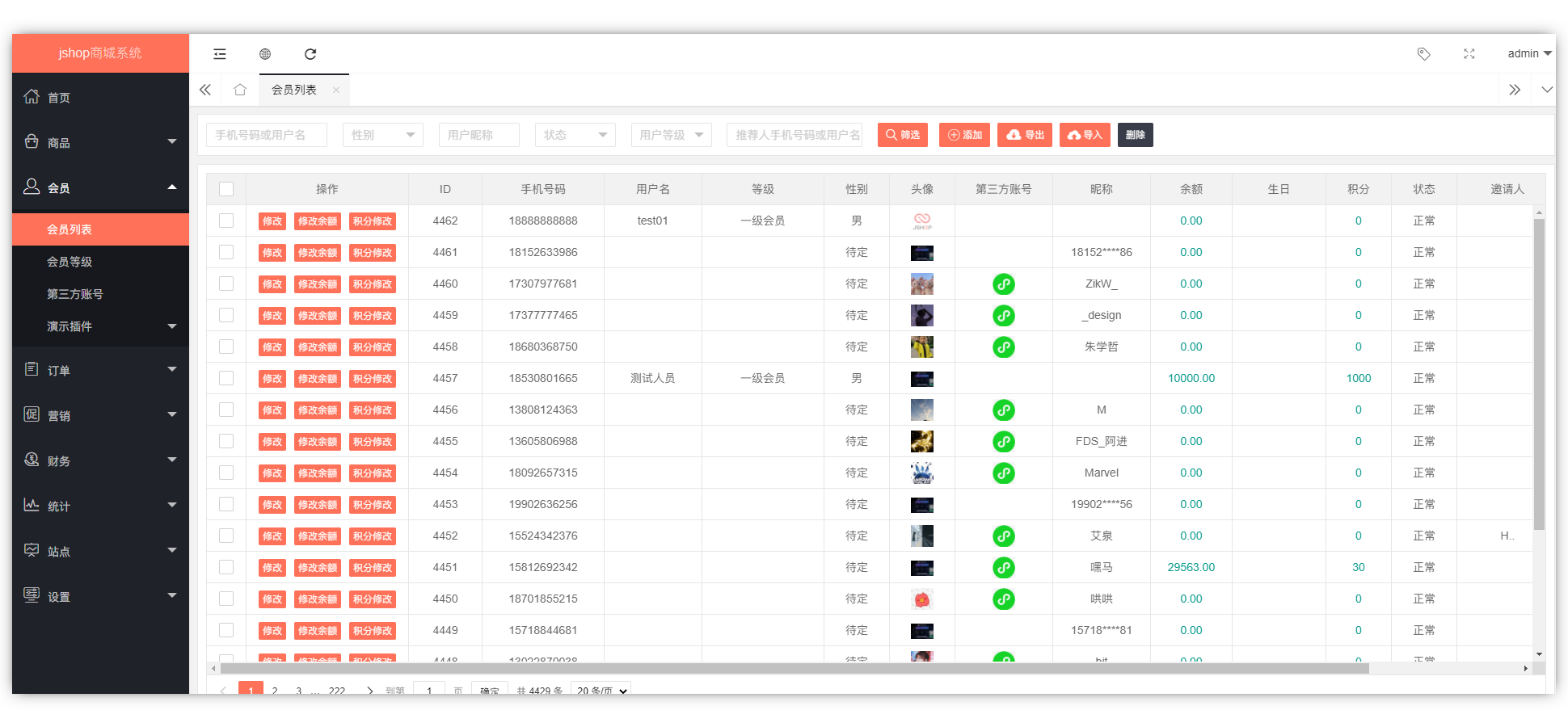Expand the 订单 sidebar menu
Screen dimensions: 1568x727
pyautogui.click(x=100, y=370)
